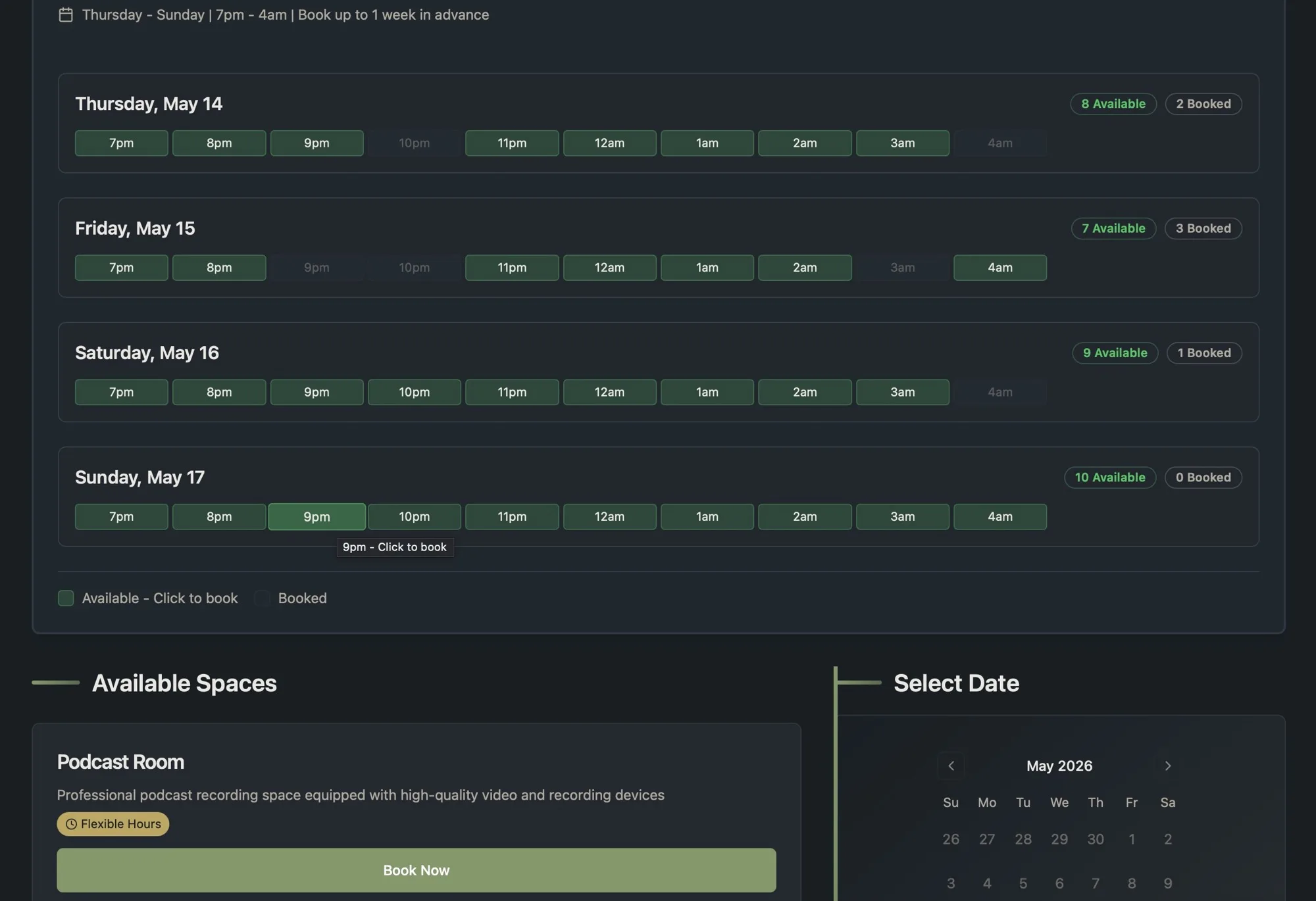The height and width of the screenshot is (901, 1316).
Task: Click the 0 Booked badge for Sunday
Action: pyautogui.click(x=1203, y=477)
